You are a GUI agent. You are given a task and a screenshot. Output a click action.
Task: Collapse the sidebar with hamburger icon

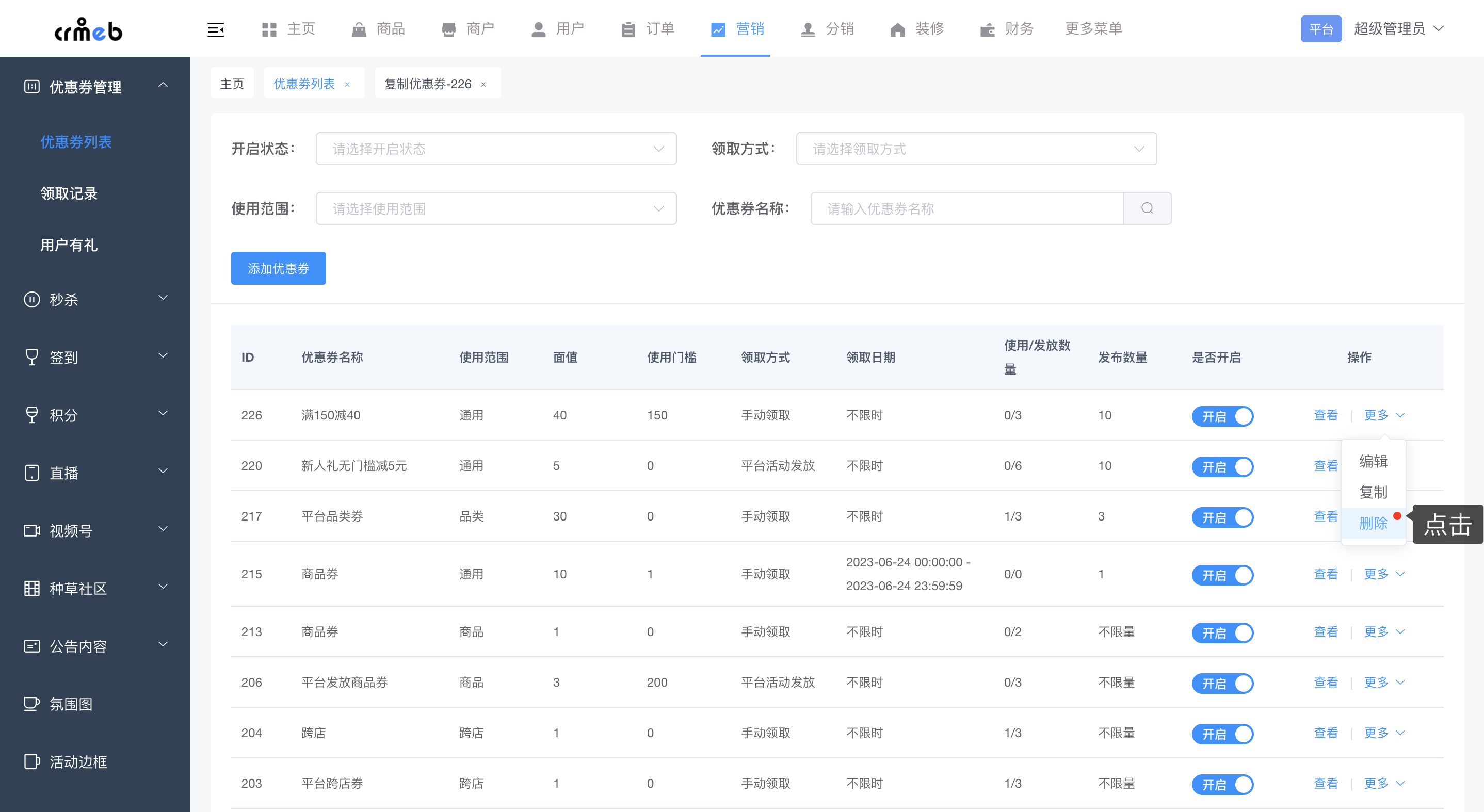pos(216,29)
